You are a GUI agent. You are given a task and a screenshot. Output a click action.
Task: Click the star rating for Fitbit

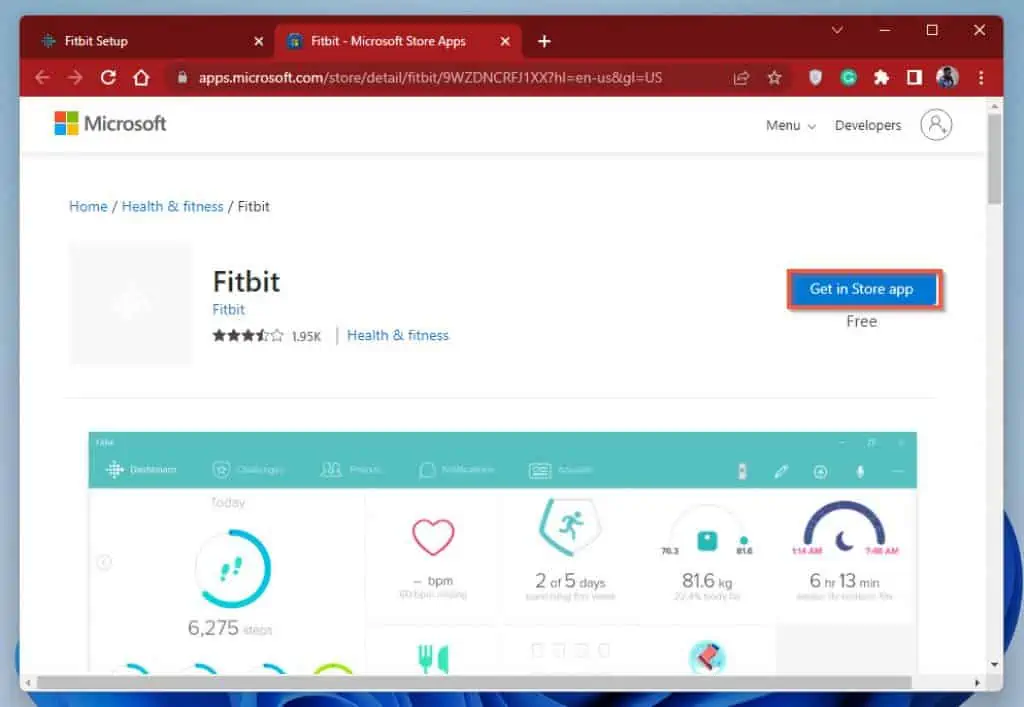pos(248,336)
